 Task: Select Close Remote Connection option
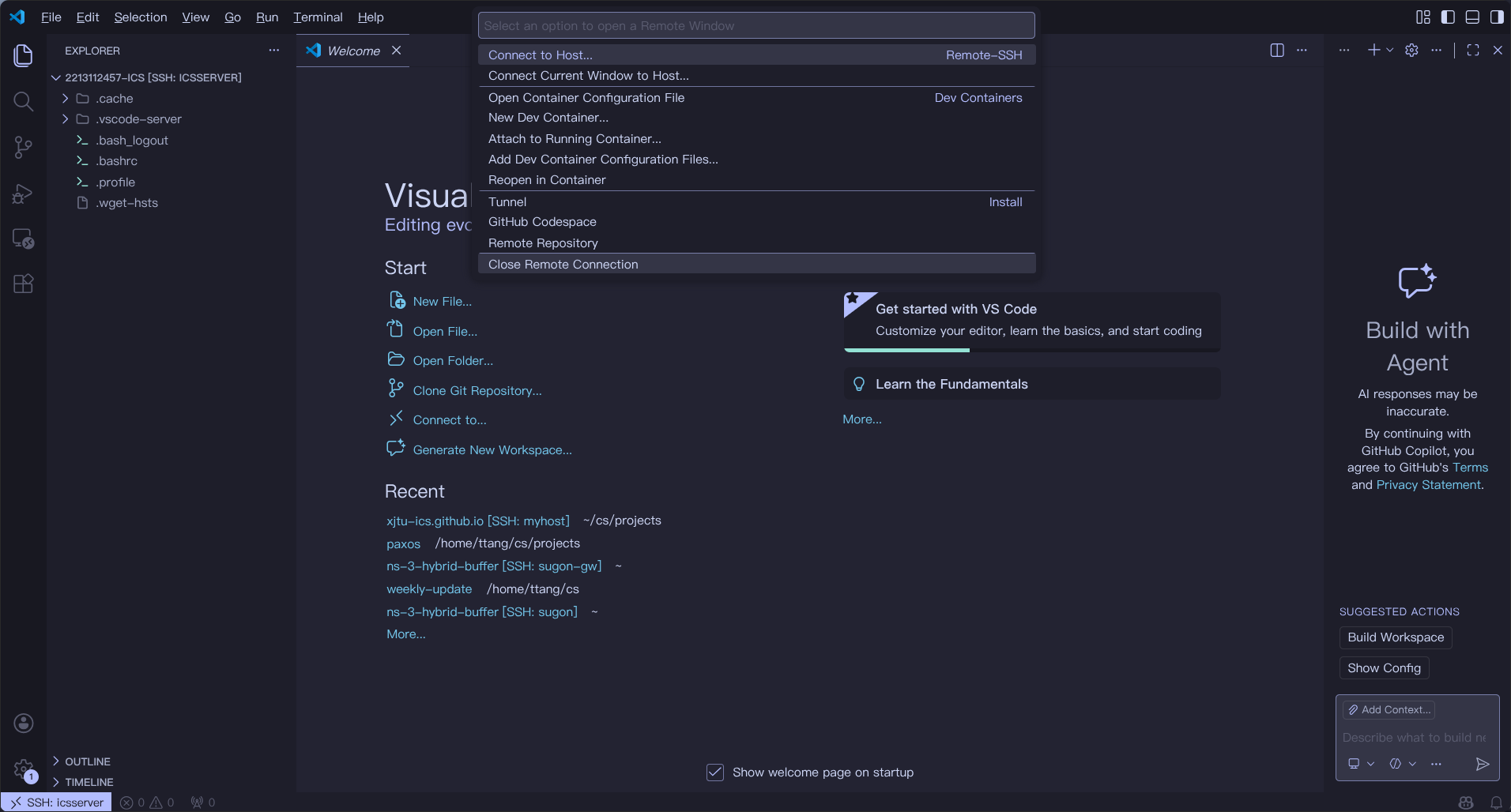(563, 265)
